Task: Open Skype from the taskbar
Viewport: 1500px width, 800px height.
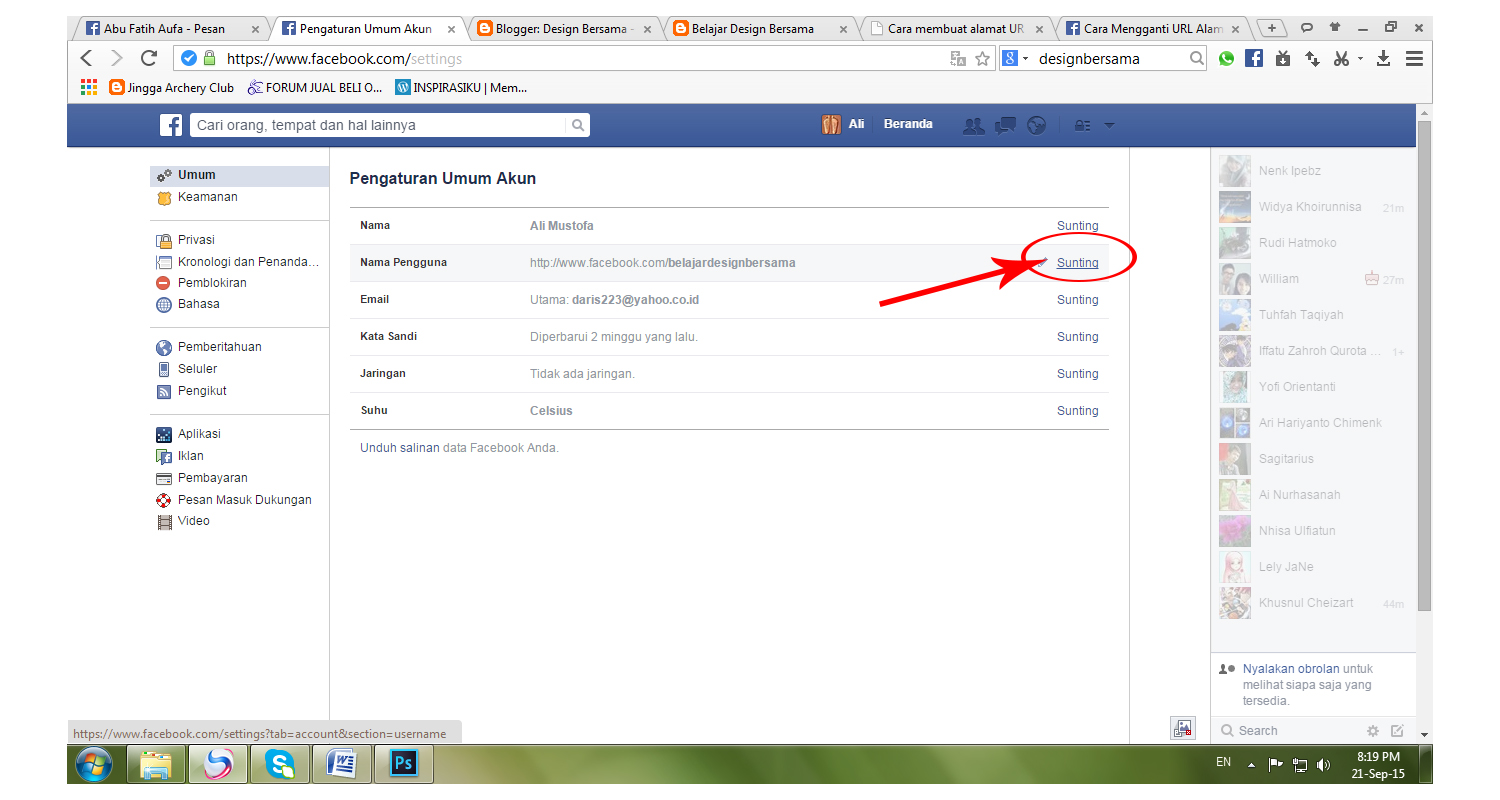Action: (x=279, y=763)
